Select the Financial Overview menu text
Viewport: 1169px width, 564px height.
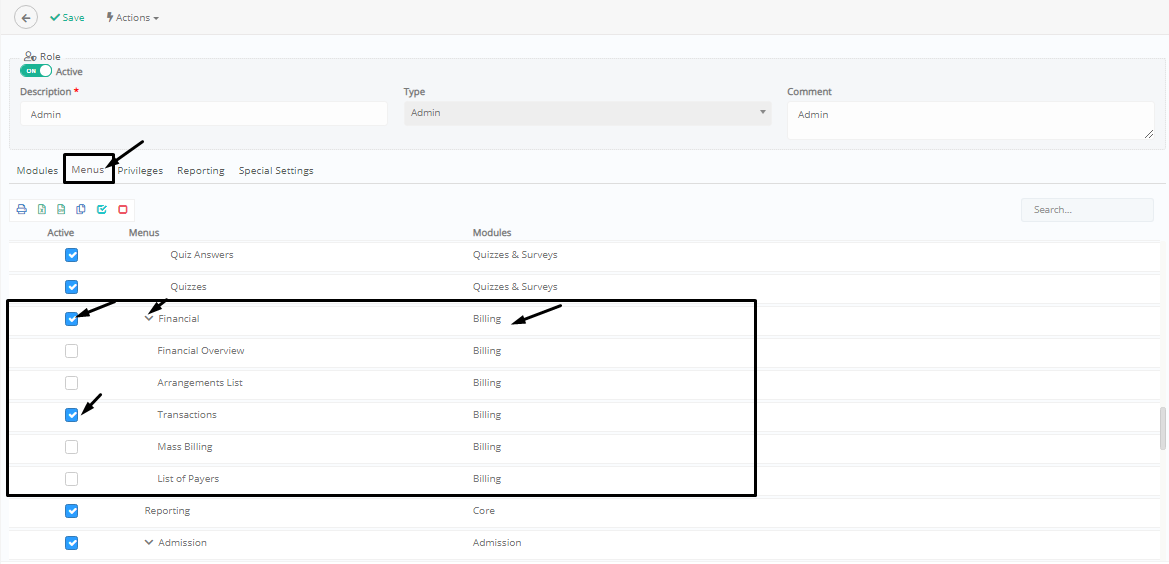coord(201,350)
